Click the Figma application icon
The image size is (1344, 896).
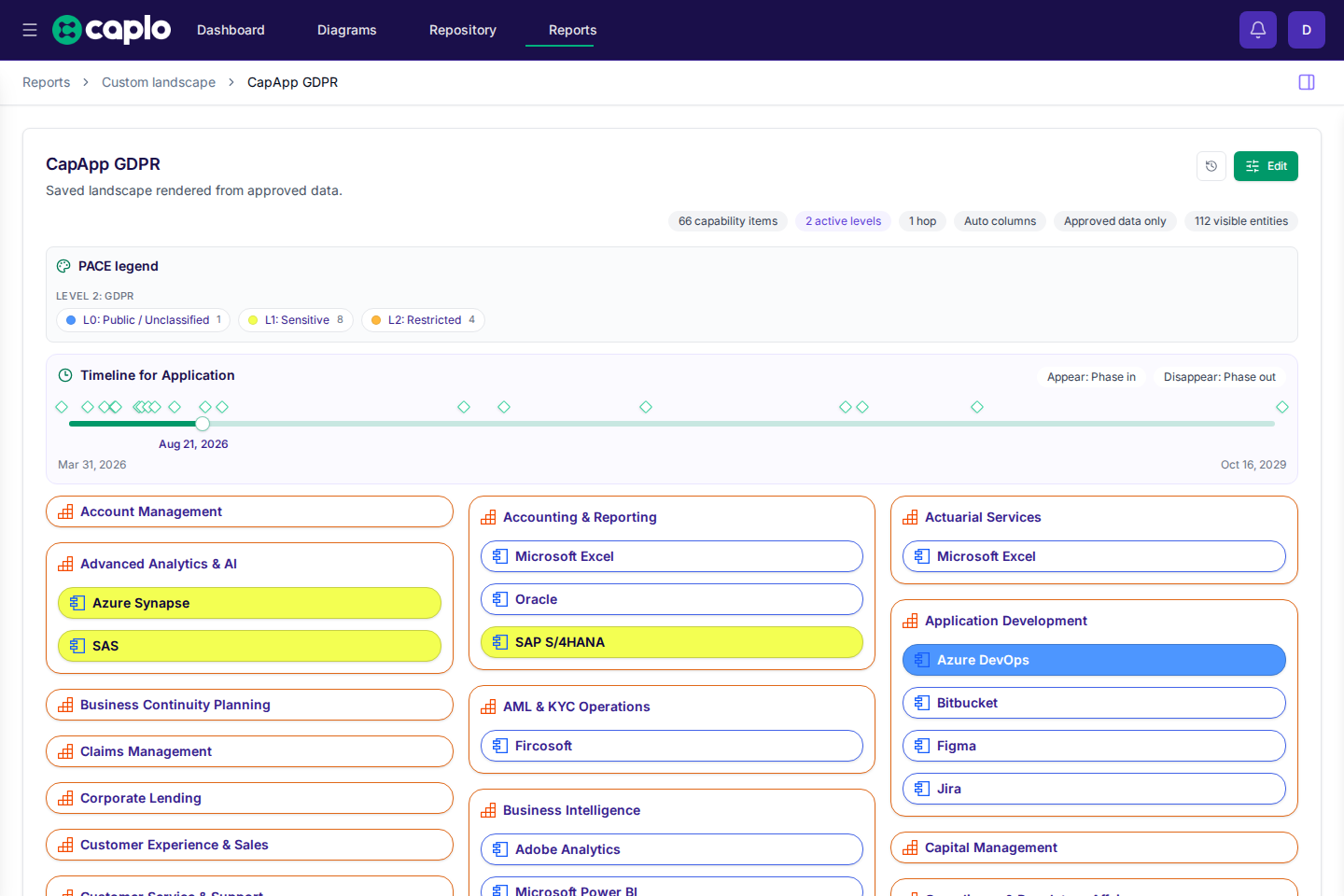[922, 746]
